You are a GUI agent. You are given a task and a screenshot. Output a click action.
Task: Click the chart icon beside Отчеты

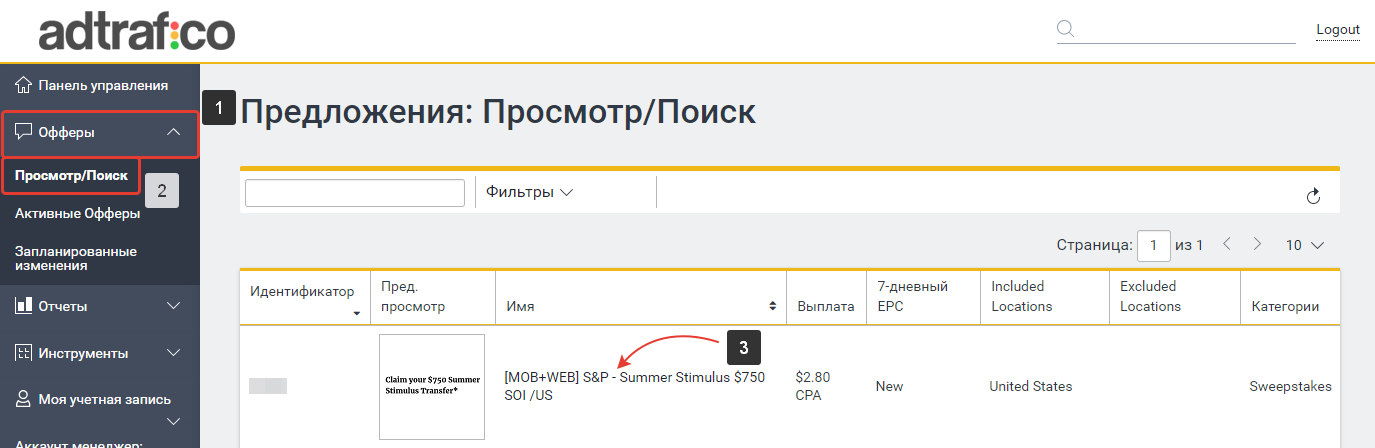24,305
